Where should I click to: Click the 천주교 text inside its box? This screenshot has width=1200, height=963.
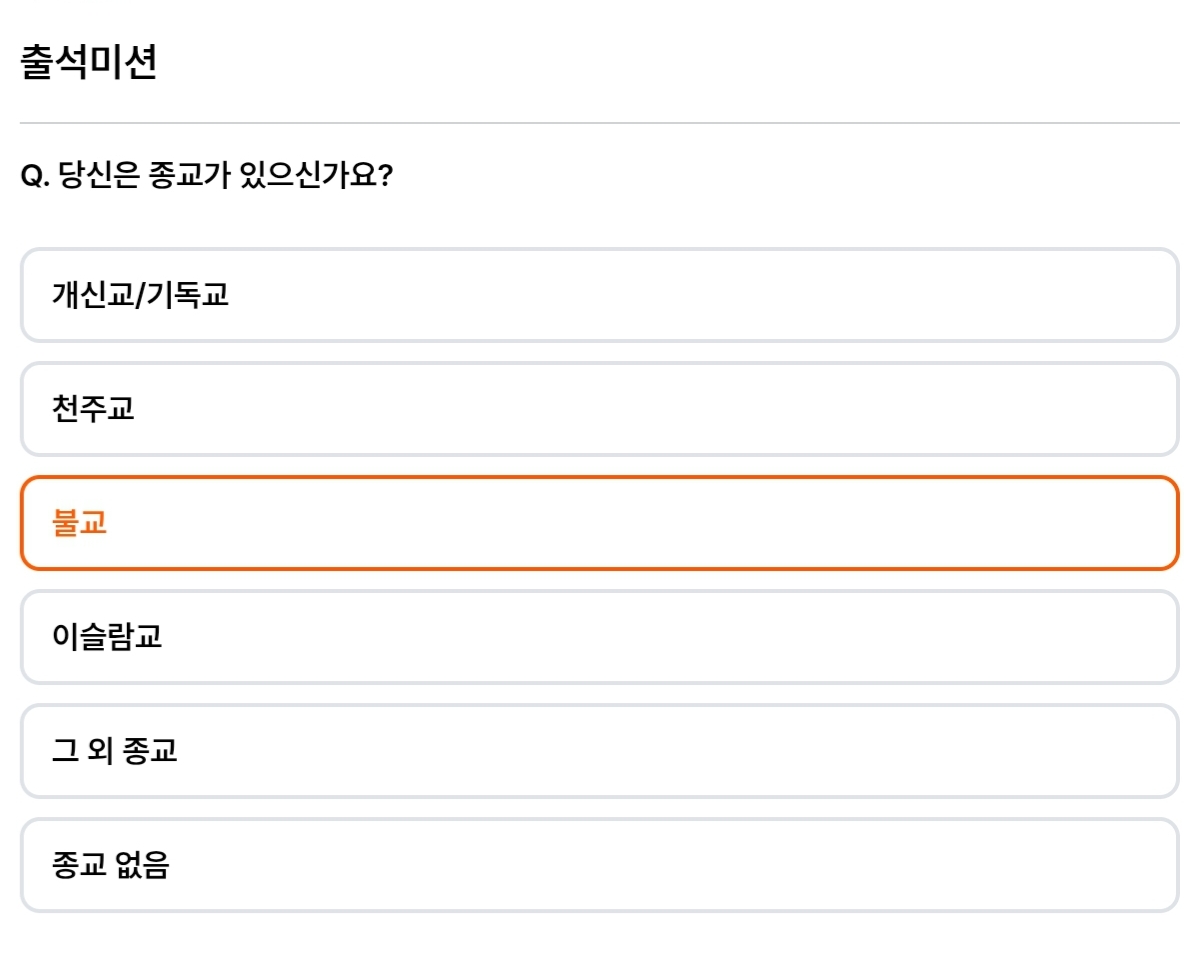tap(93, 409)
